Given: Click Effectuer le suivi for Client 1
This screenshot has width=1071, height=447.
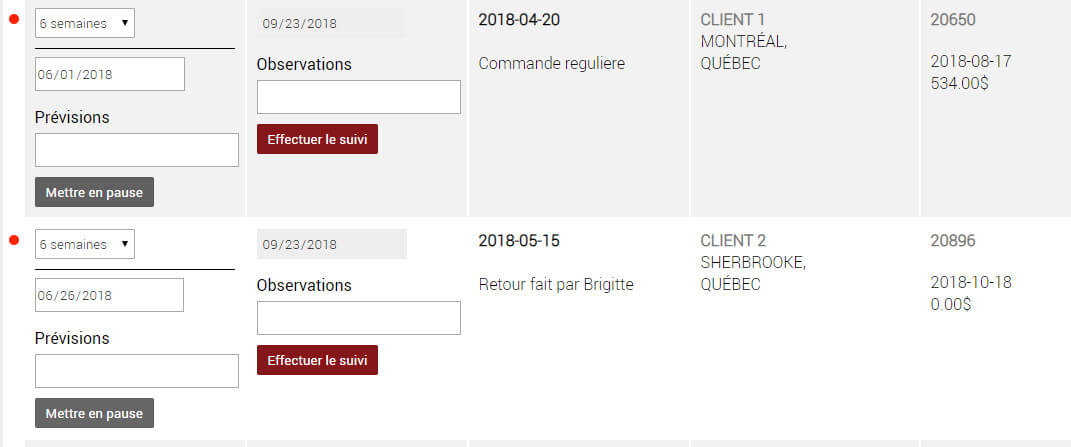Looking at the screenshot, I should click(x=317, y=139).
